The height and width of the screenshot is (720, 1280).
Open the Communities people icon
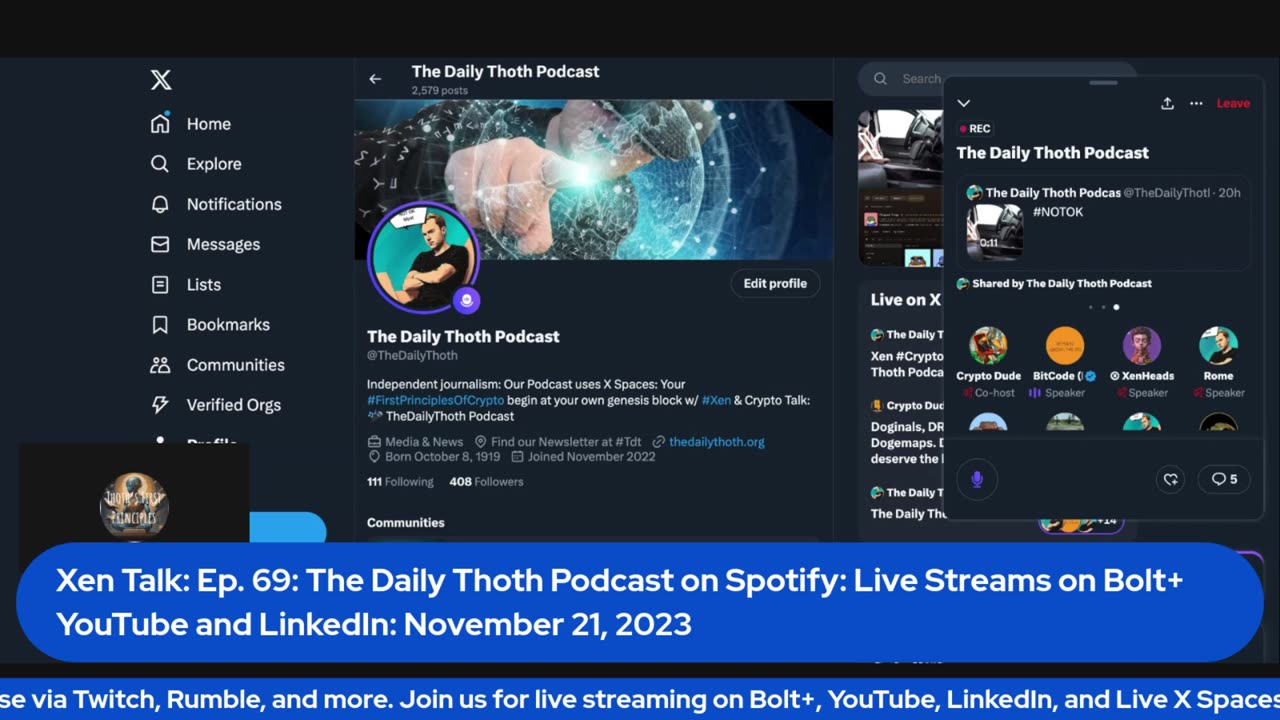[x=160, y=365]
